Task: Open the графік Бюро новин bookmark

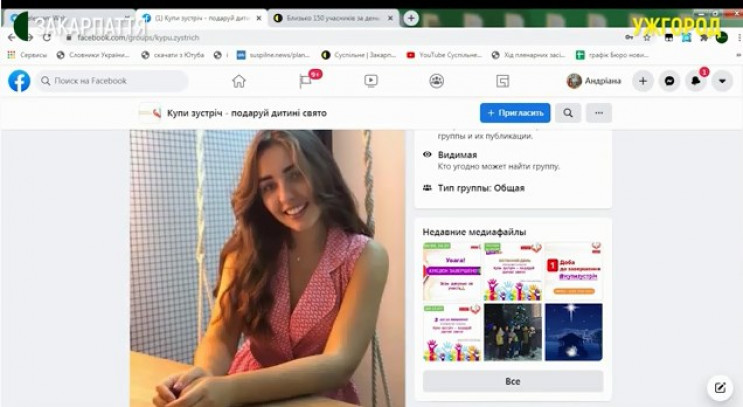Action: pos(613,55)
